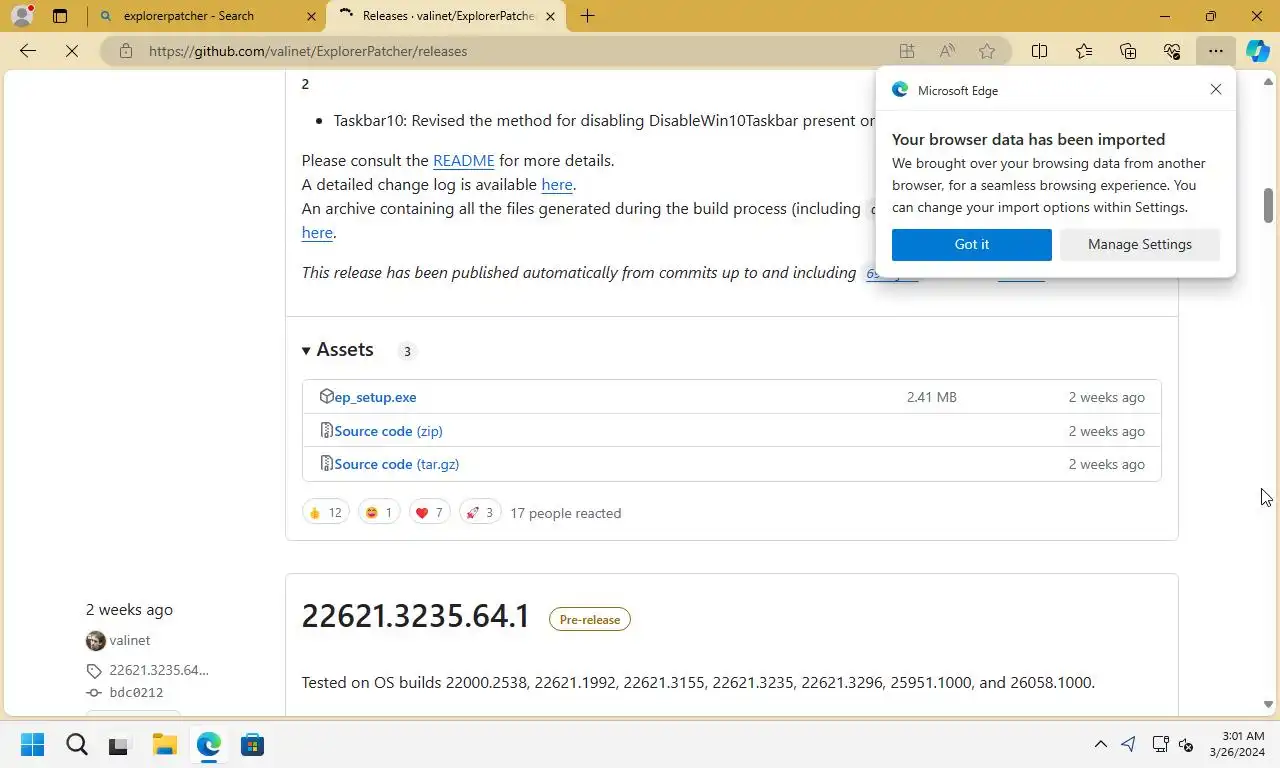
Task: Click the page vertical scrollbar thumb
Action: 1268,205
